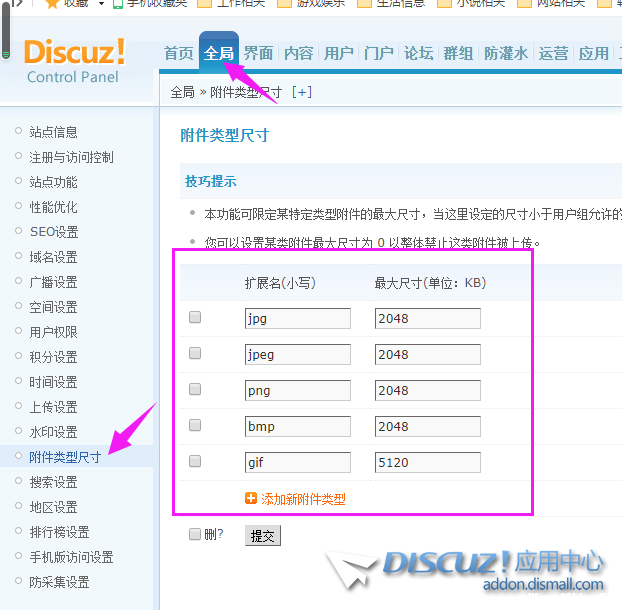The height and width of the screenshot is (610, 622).
Task: Select the checkbox beside png extension
Action: pyautogui.click(x=195, y=390)
